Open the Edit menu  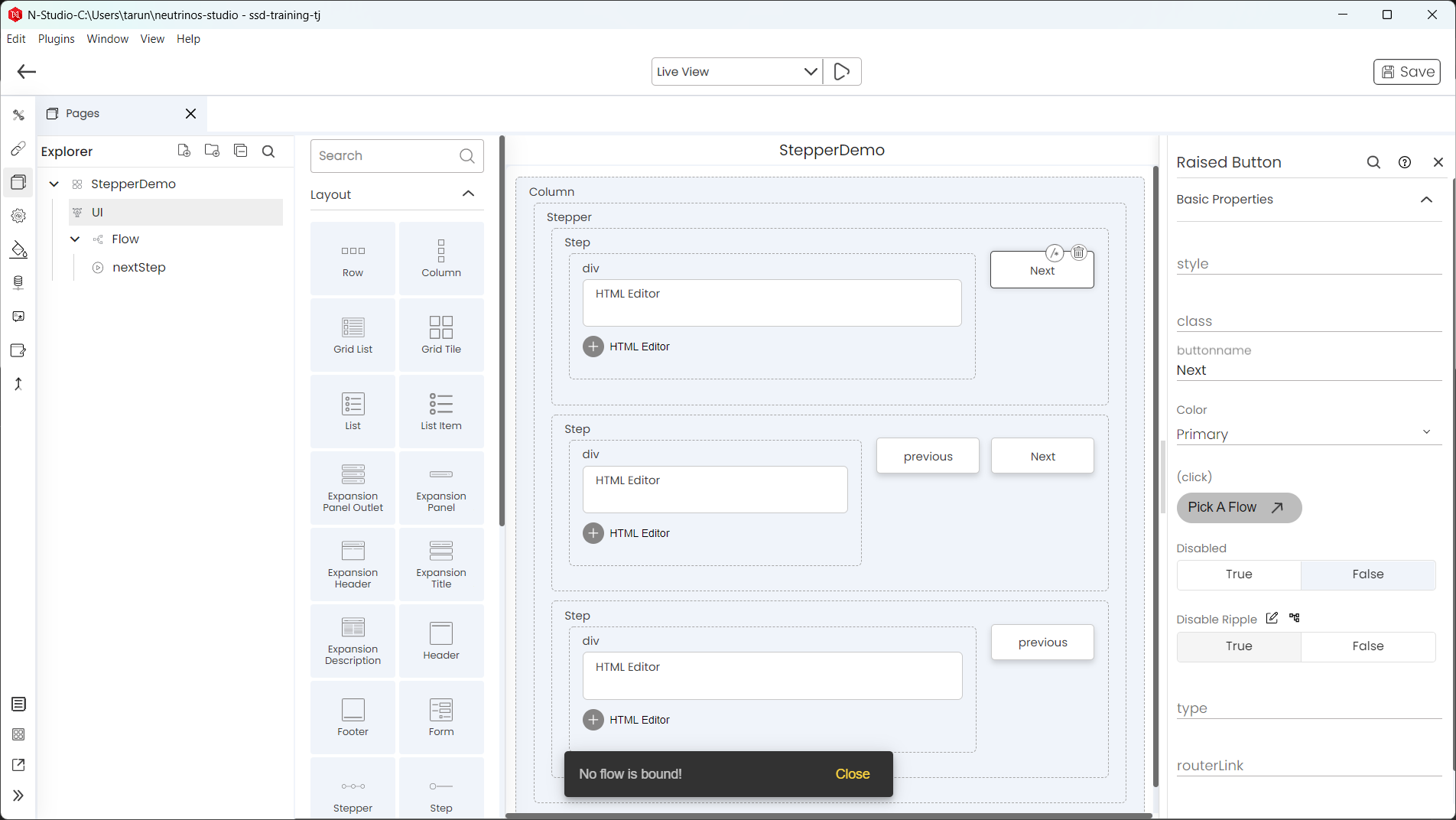[16, 39]
